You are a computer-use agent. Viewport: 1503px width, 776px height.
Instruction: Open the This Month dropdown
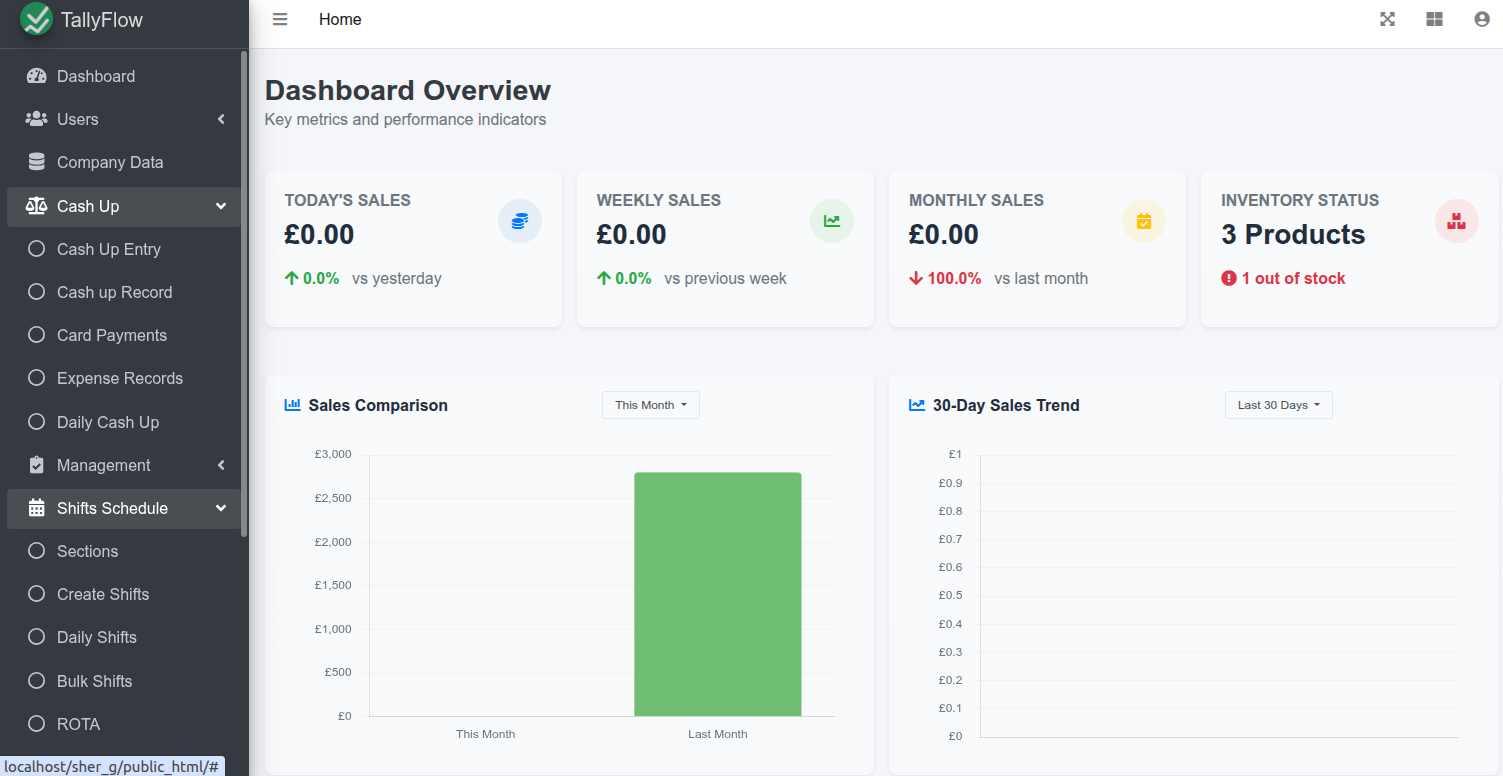coord(650,405)
